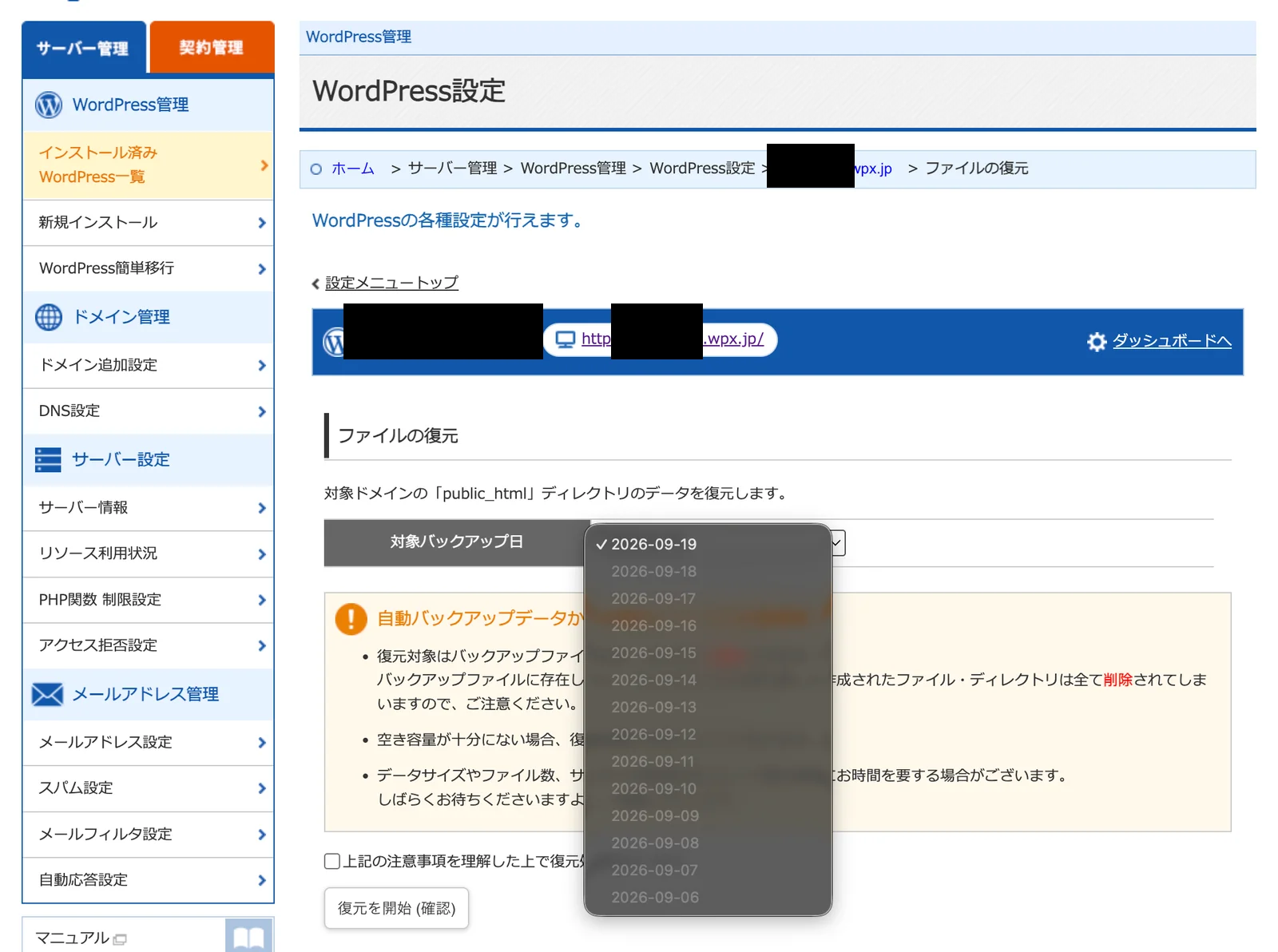The width and height of the screenshot is (1278, 952).
Task: Open DNS設定 menu item
Action: (x=149, y=411)
